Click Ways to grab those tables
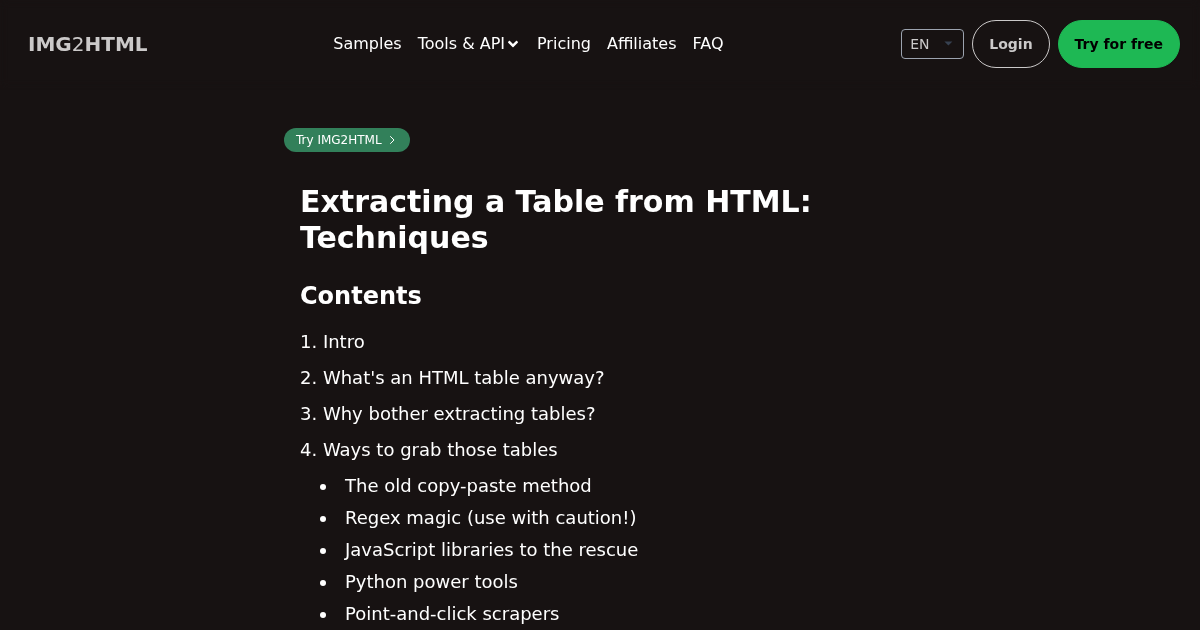 [441, 450]
